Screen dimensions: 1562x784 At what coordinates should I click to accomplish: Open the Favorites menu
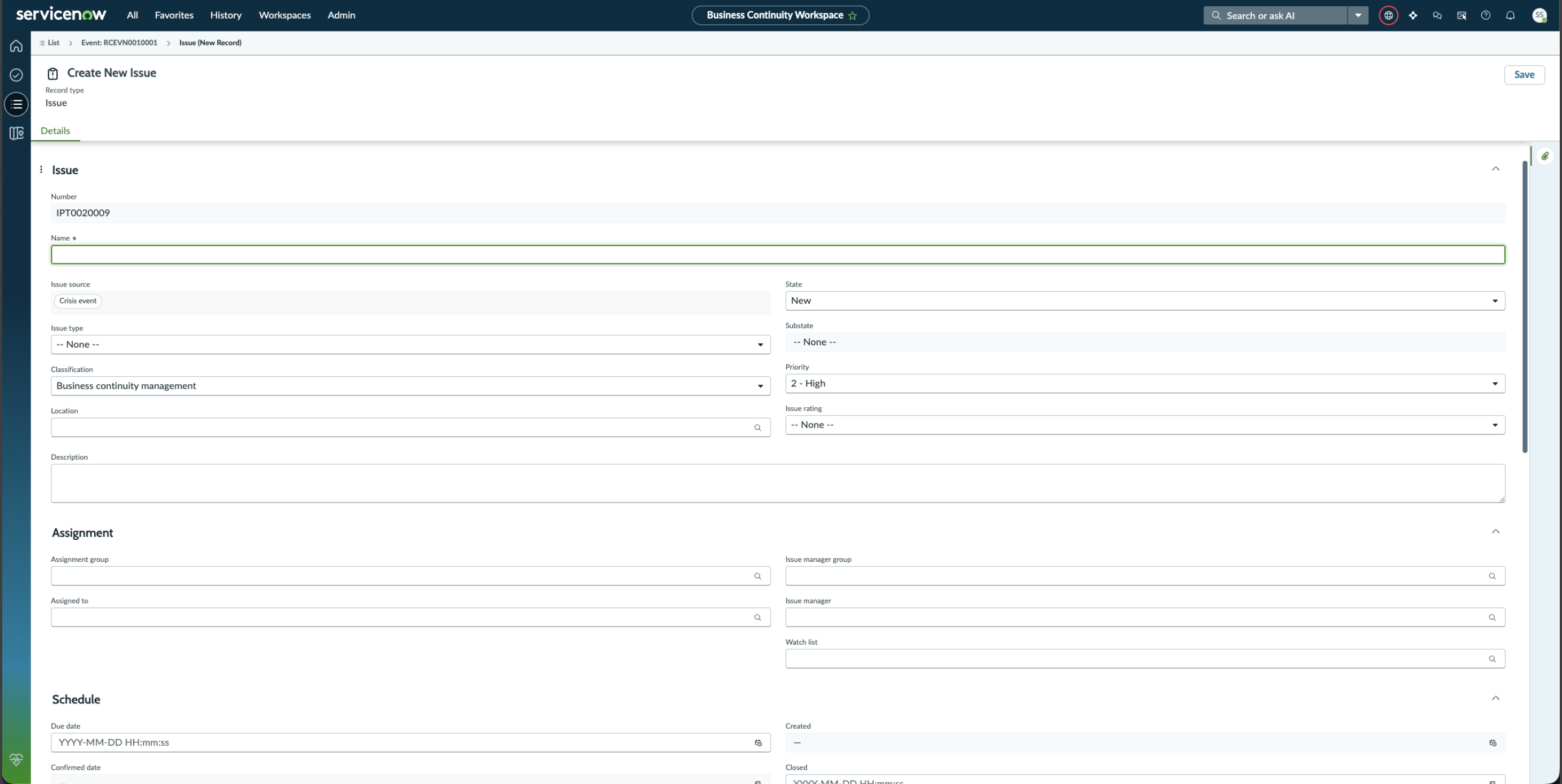coord(174,16)
